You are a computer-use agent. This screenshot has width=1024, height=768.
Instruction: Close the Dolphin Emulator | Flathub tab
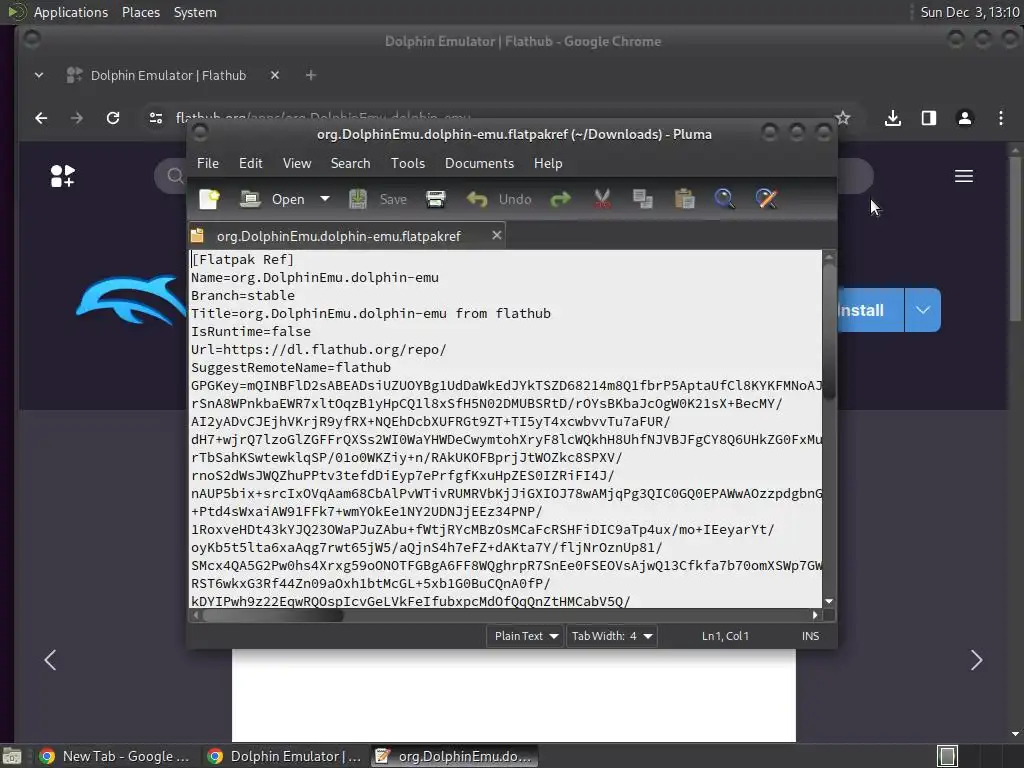click(x=275, y=75)
